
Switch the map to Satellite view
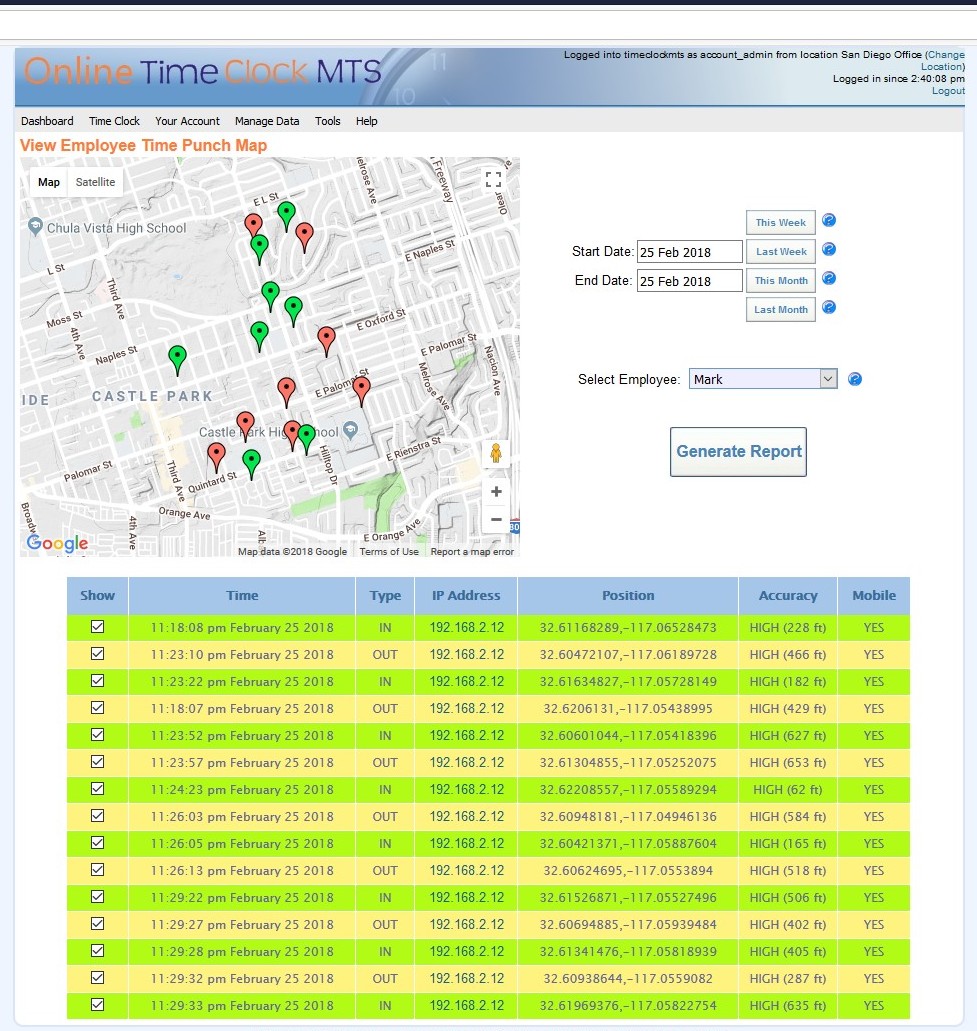pos(95,182)
